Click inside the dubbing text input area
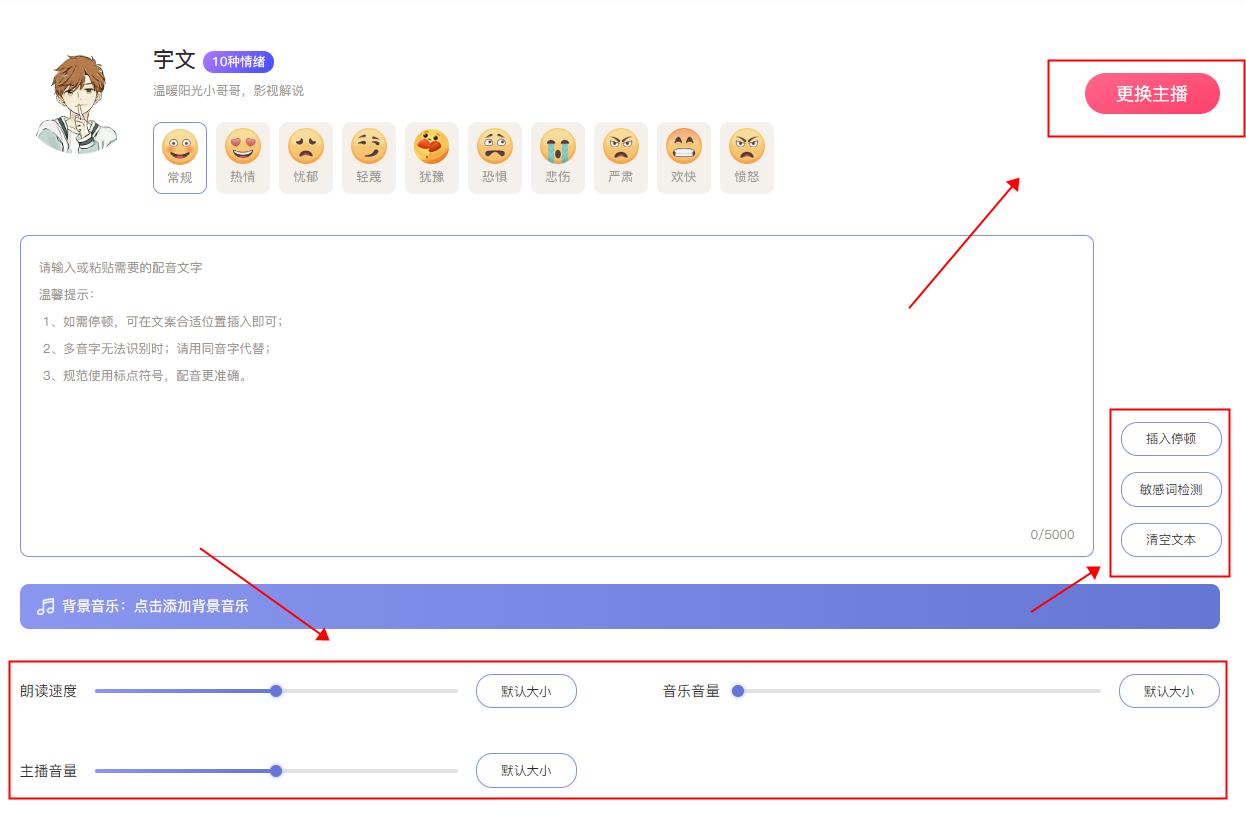 tap(556, 450)
